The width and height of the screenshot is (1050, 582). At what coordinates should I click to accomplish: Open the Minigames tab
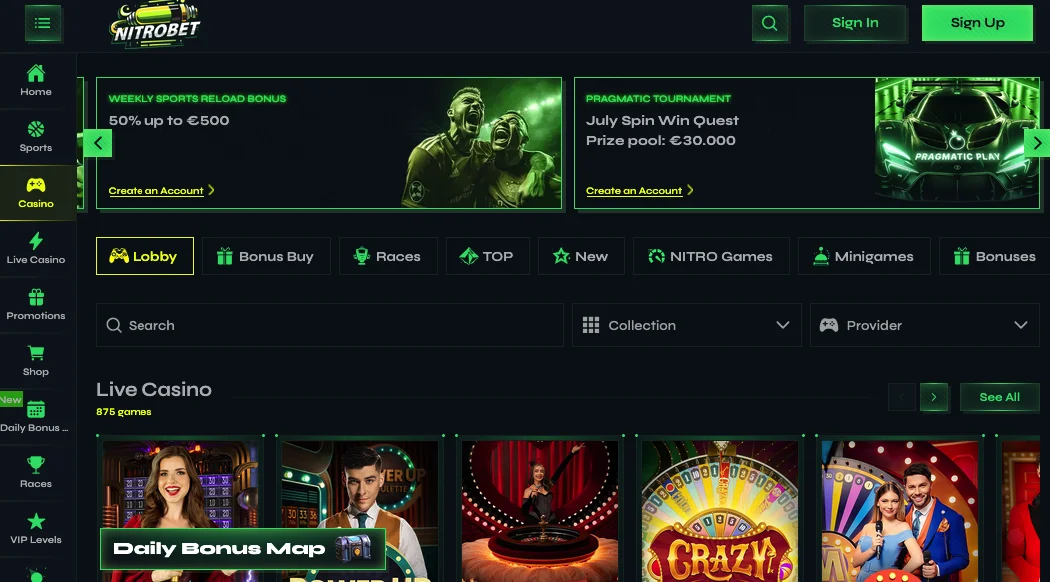(864, 256)
